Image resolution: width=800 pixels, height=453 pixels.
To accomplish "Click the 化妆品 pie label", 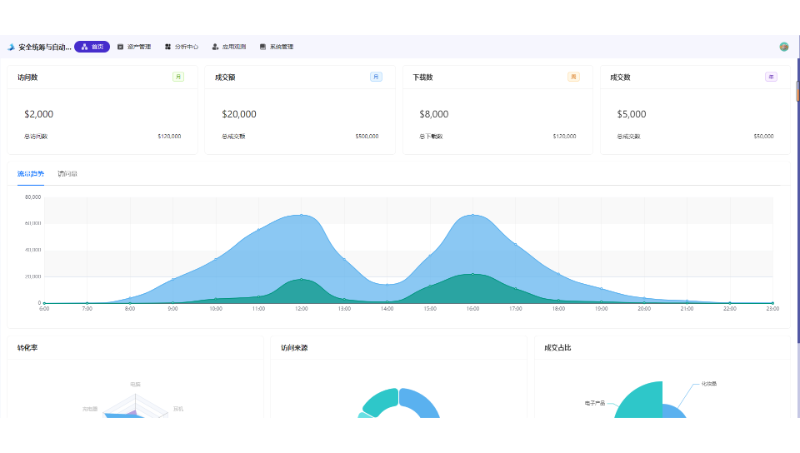I will point(709,384).
